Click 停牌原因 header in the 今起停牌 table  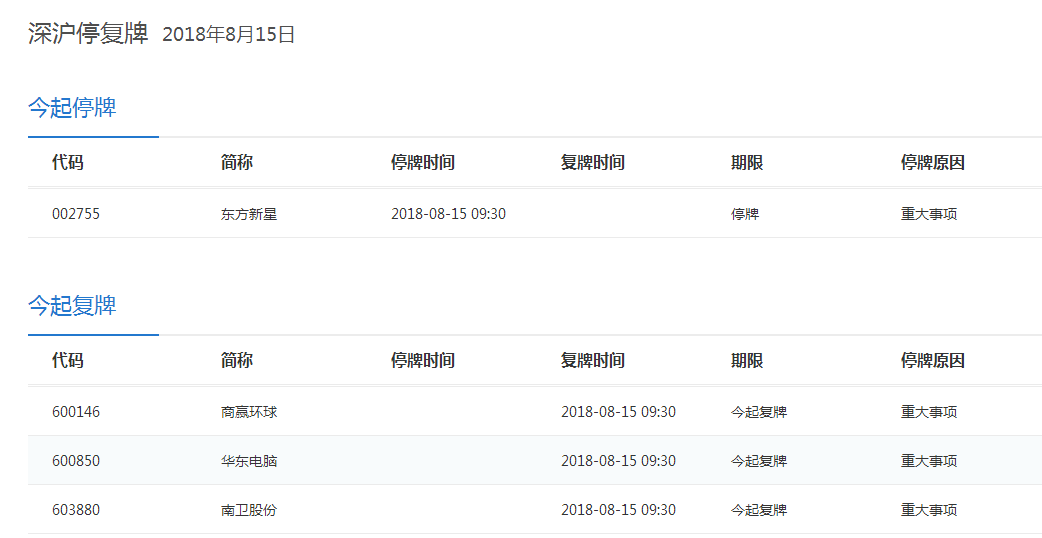tap(933, 163)
